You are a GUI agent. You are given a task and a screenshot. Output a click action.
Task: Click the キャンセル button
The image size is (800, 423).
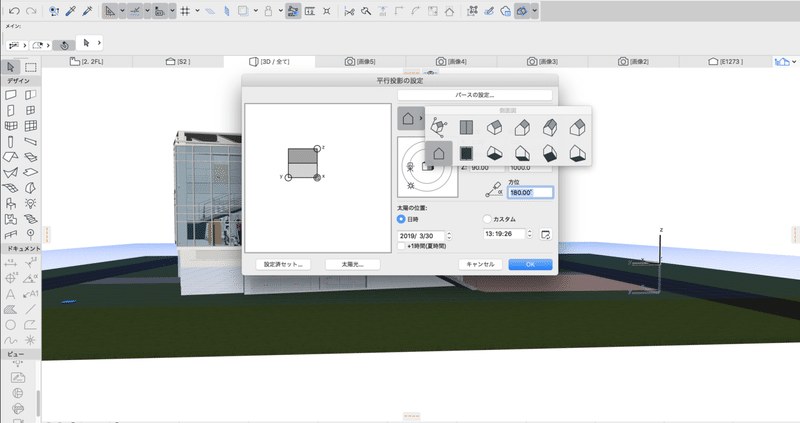(x=480, y=264)
